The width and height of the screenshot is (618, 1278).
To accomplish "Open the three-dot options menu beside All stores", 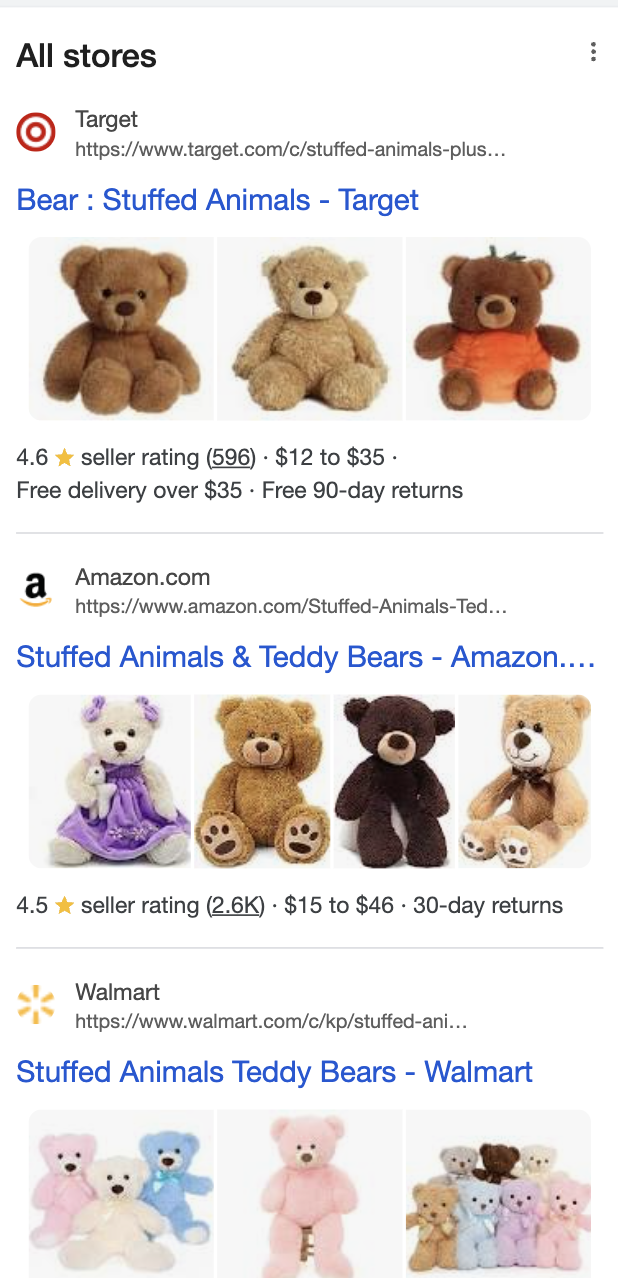I will click(593, 53).
